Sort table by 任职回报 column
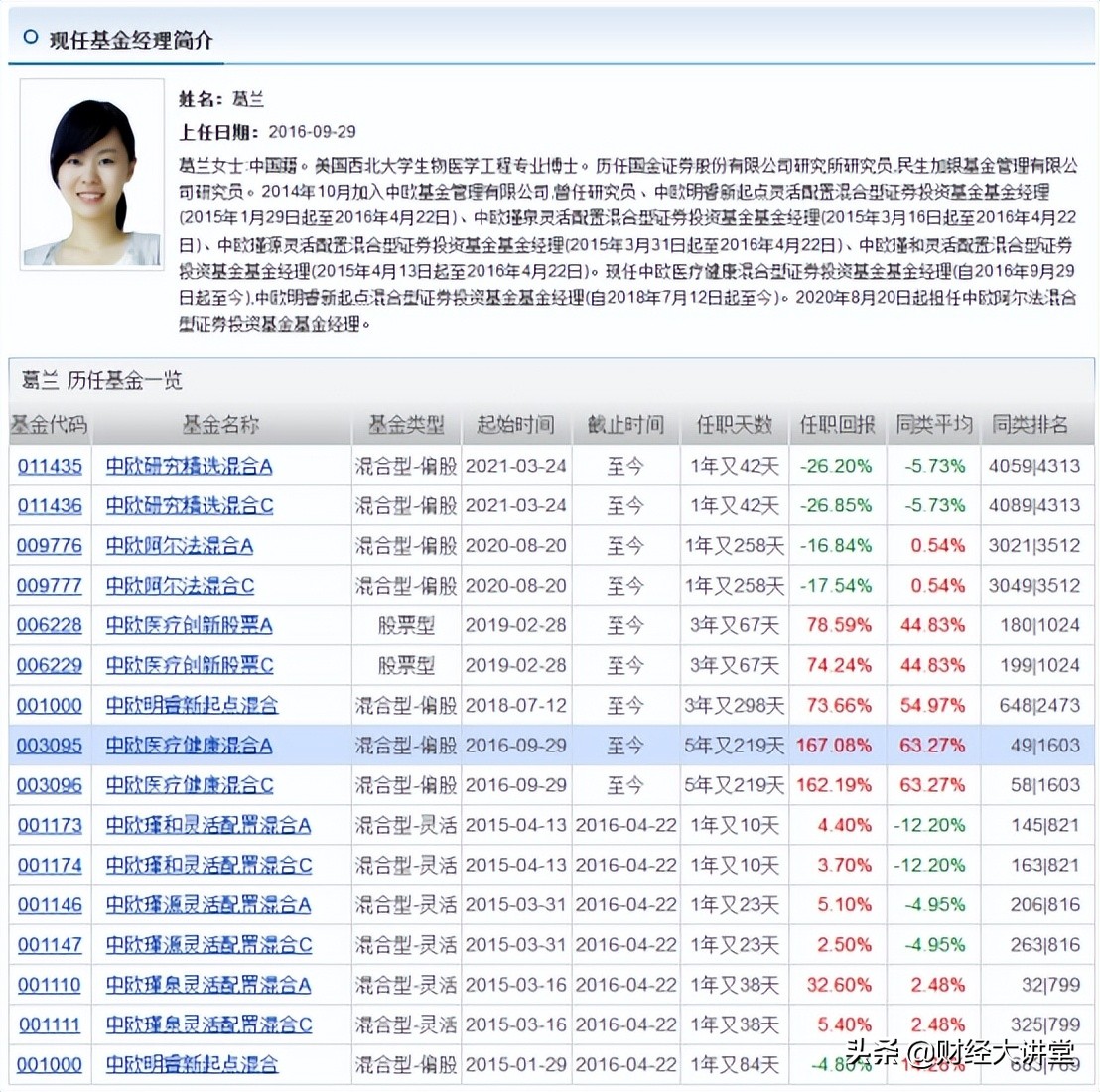The height and width of the screenshot is (1092, 1100). [x=835, y=425]
